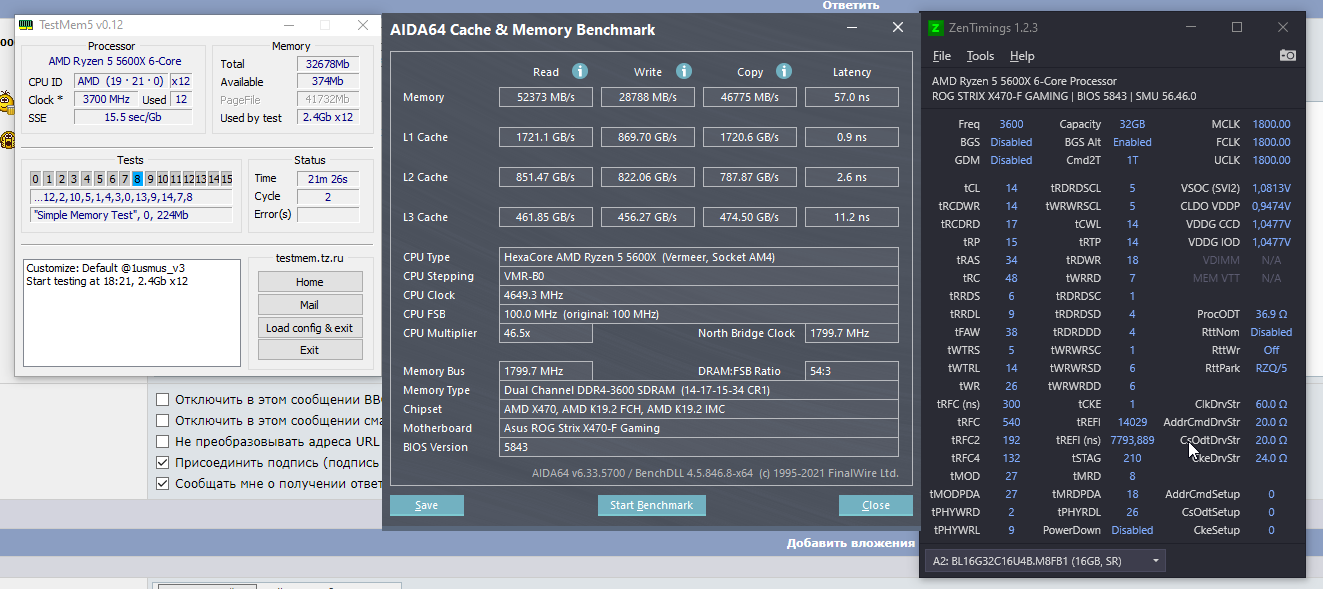
Task: Click the ProcODT value 36.9 Ω
Action: (x=1271, y=314)
